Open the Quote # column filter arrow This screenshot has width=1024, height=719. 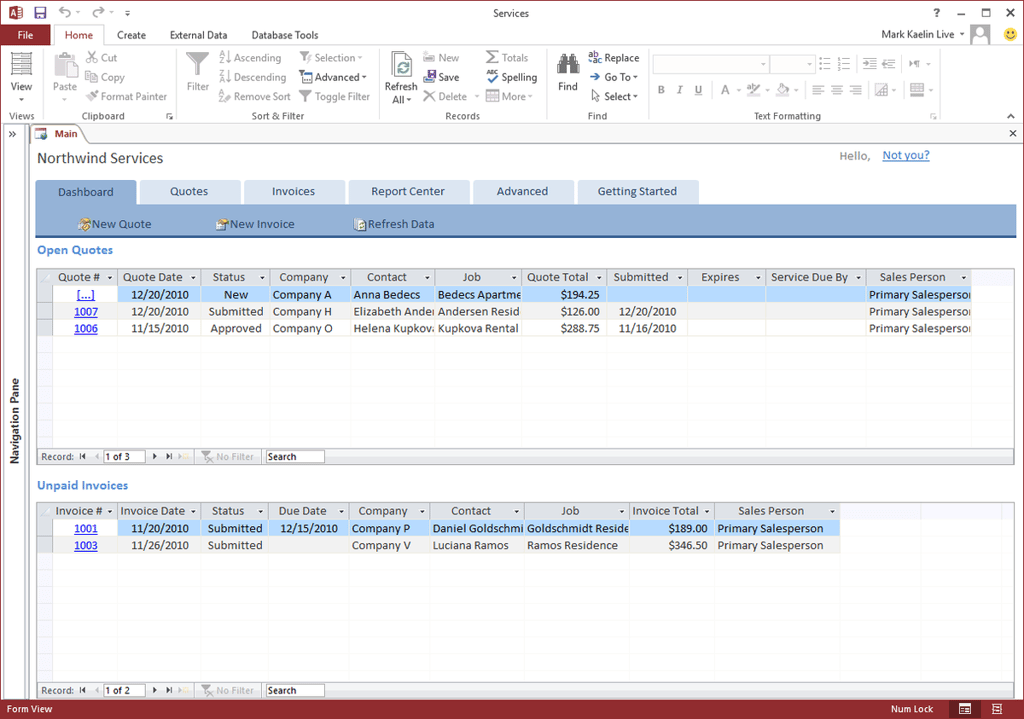pos(110,278)
